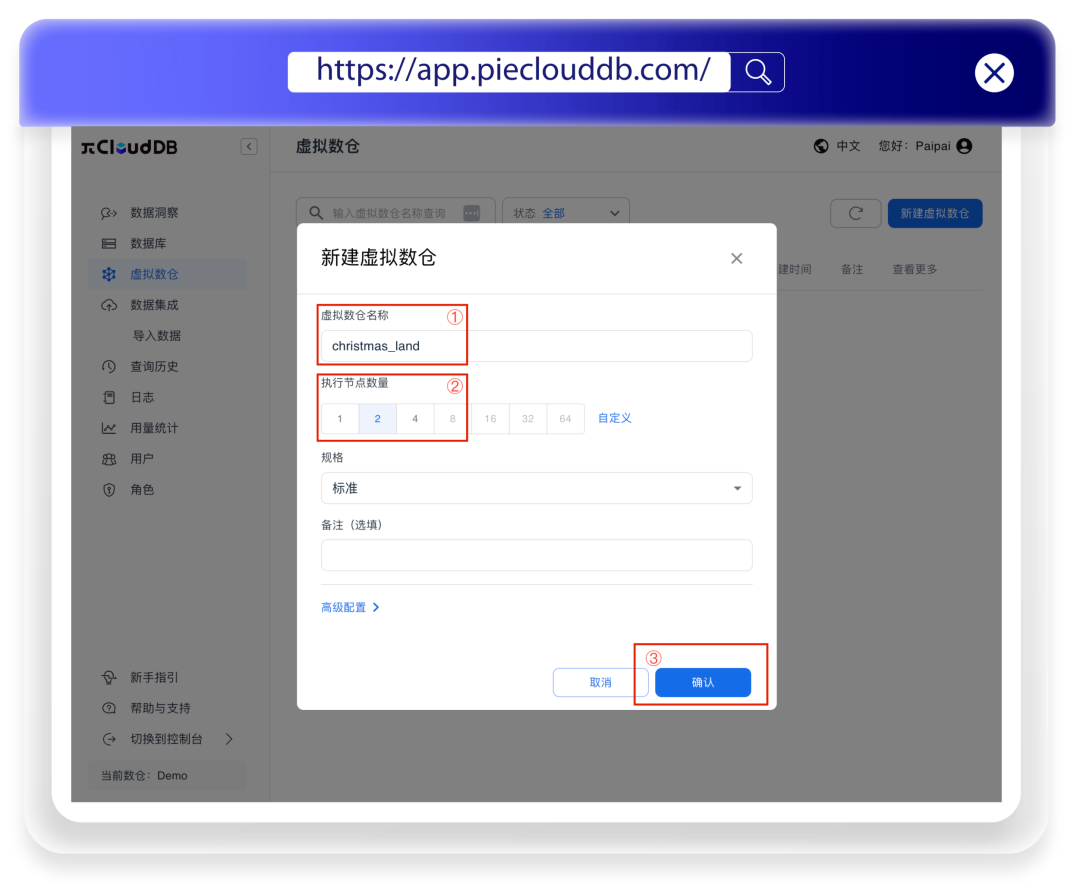This screenshot has height=895, width=1080.
Task: Open 导入数据 submenu item
Action: pyautogui.click(x=157, y=336)
